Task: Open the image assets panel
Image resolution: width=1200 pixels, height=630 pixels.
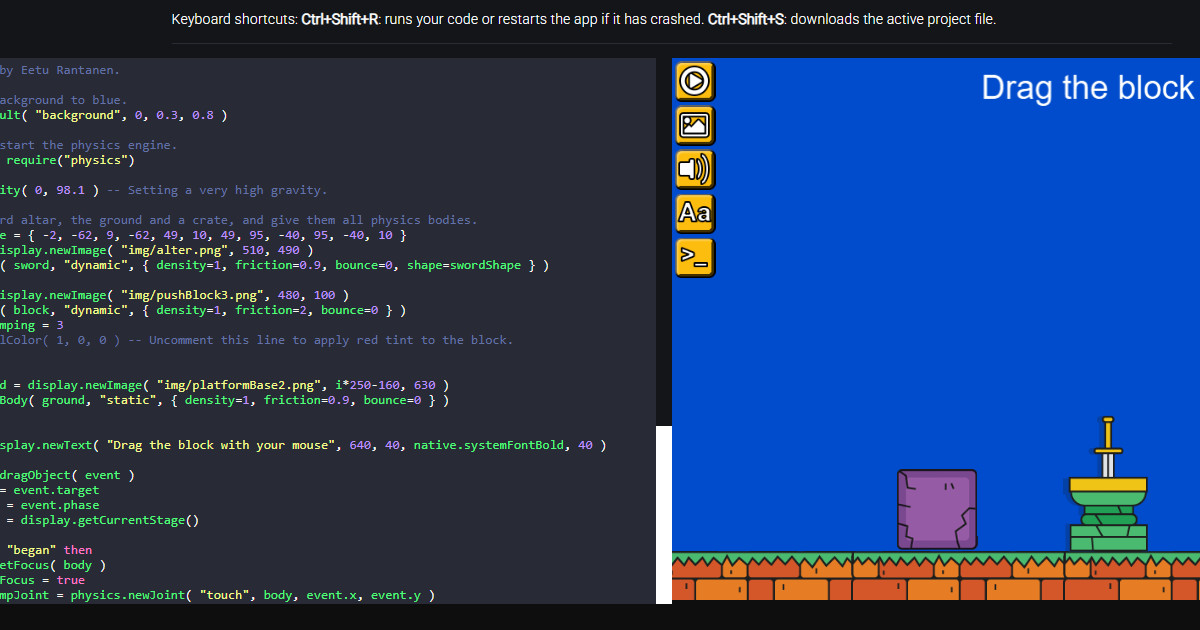Action: click(695, 125)
